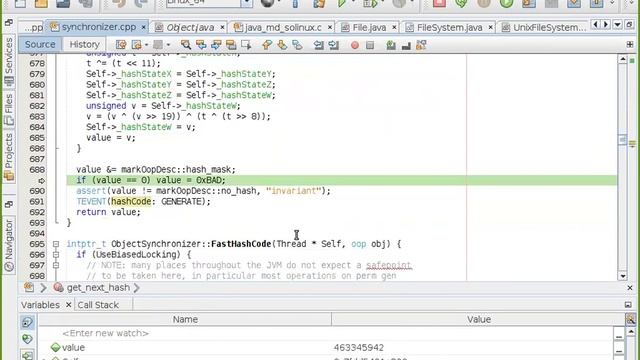This screenshot has width=640, height=360.
Task: Open the Navigator side panel
Action: [9, 245]
